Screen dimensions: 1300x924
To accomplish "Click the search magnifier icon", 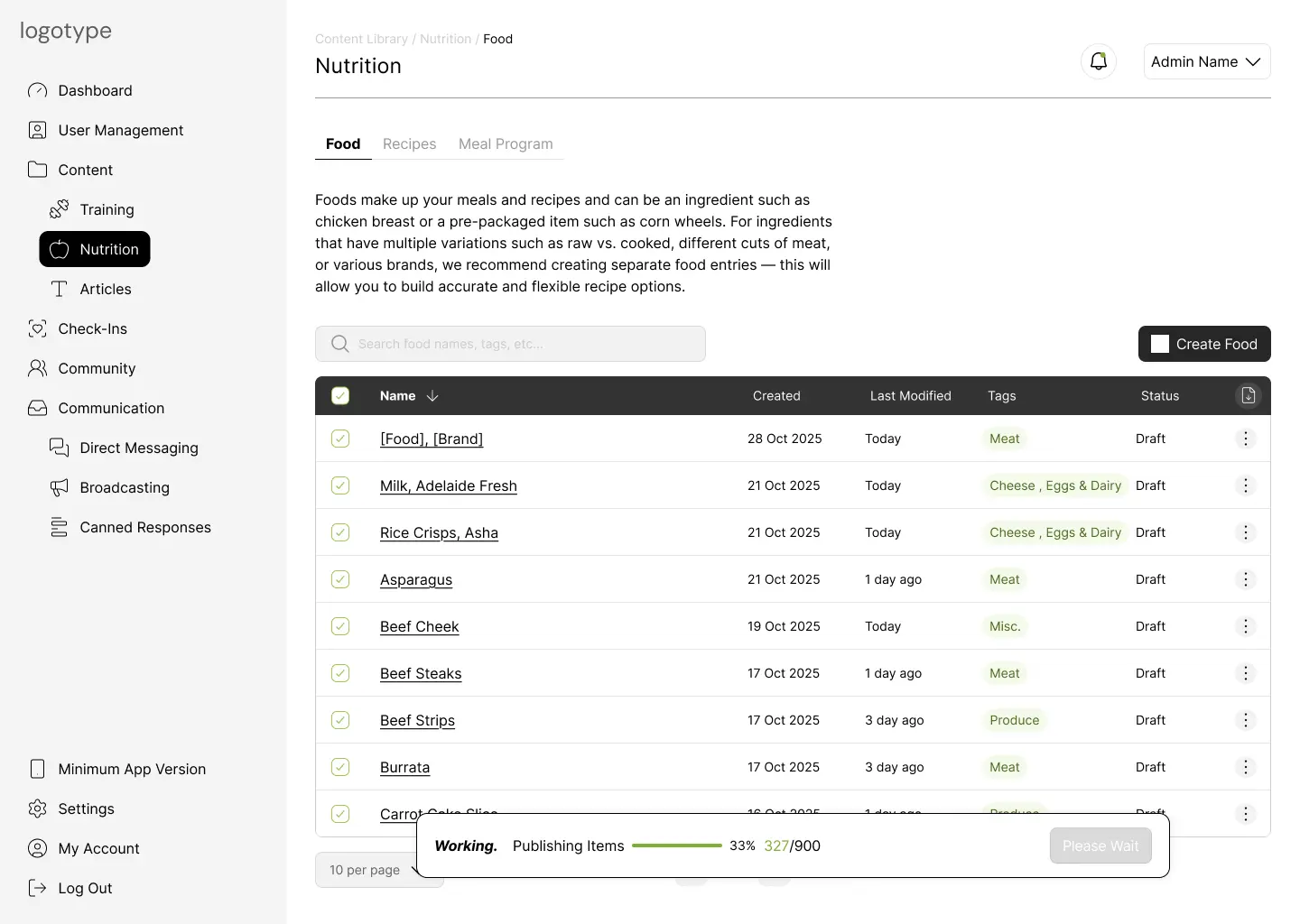I will 339,344.
